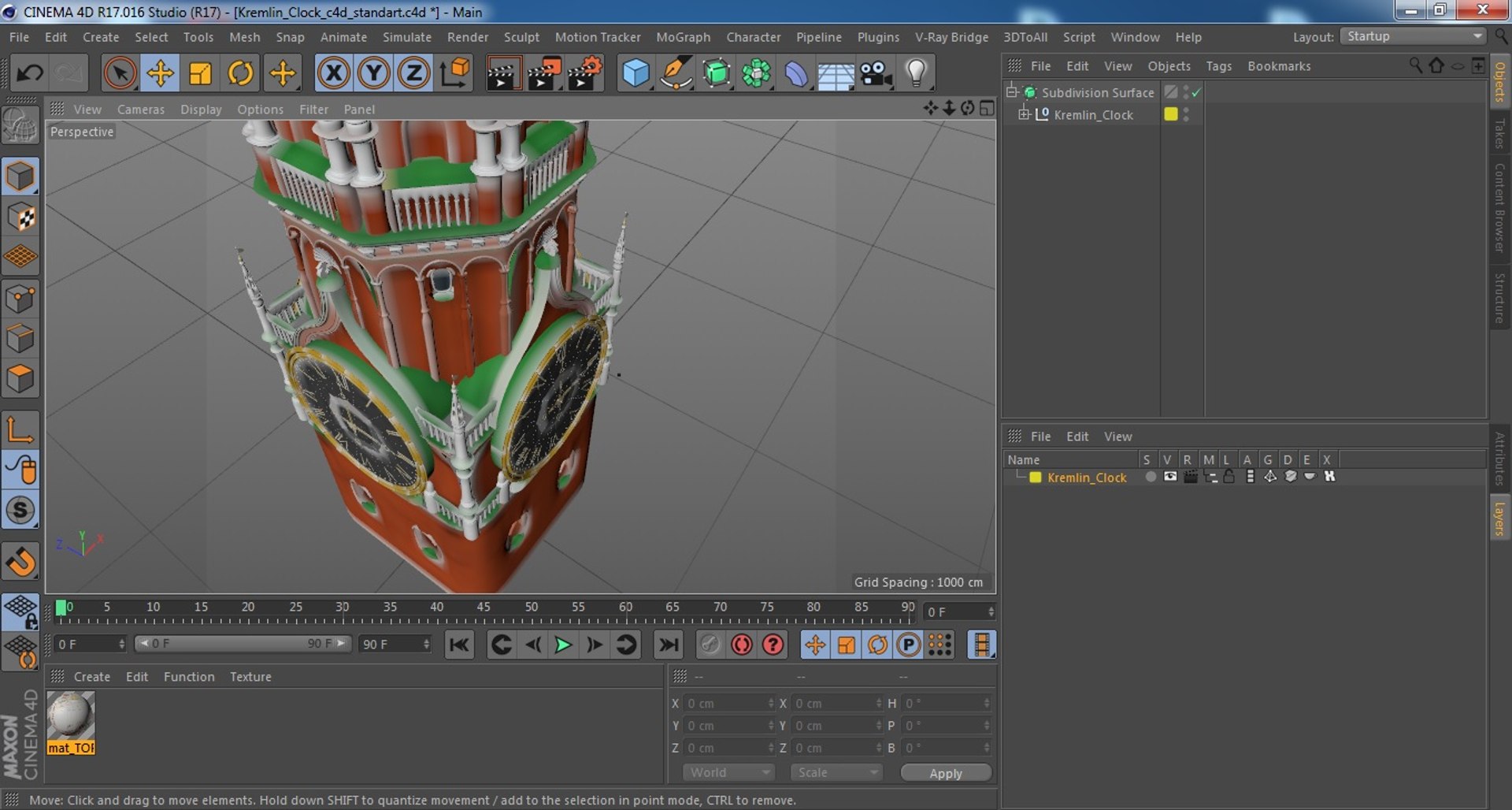Open the spline Pen tool
The image size is (1512, 810).
(676, 73)
